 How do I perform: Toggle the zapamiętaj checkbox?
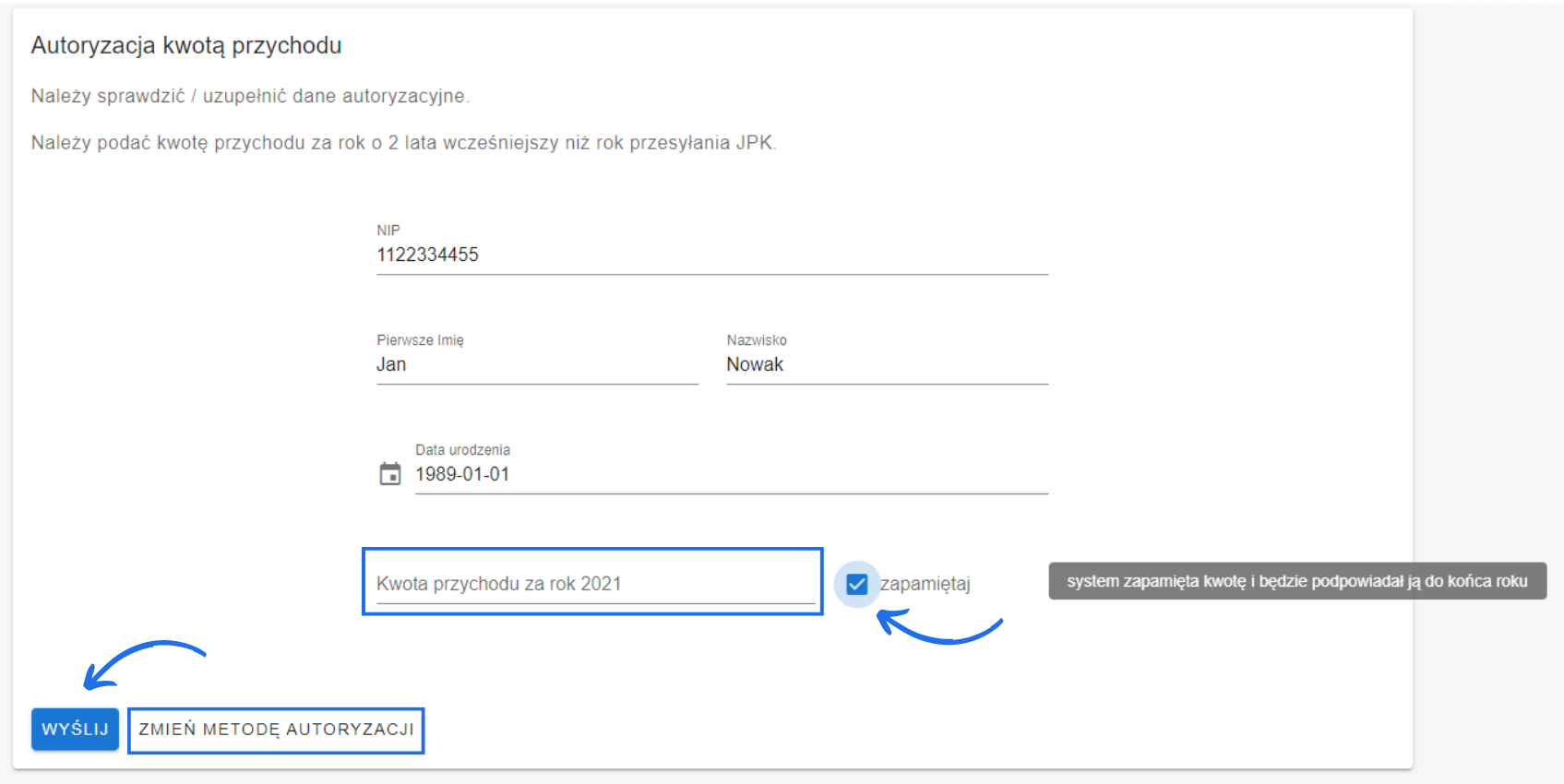(x=856, y=584)
